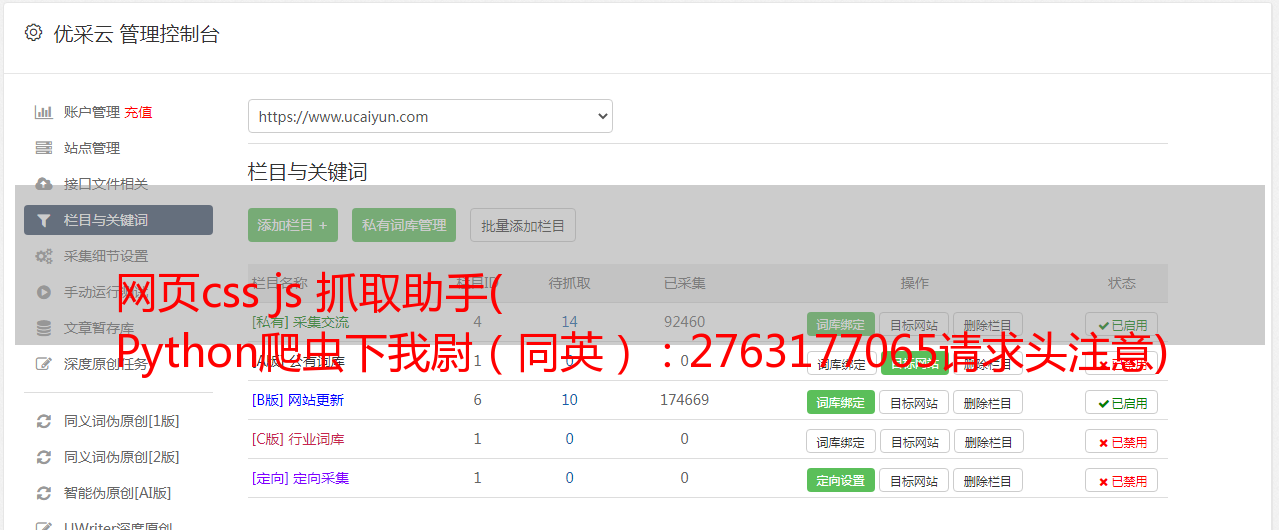Viewport: 1279px width, 530px height.
Task: Click the play icon for 手动运行
Action: (x=44, y=292)
